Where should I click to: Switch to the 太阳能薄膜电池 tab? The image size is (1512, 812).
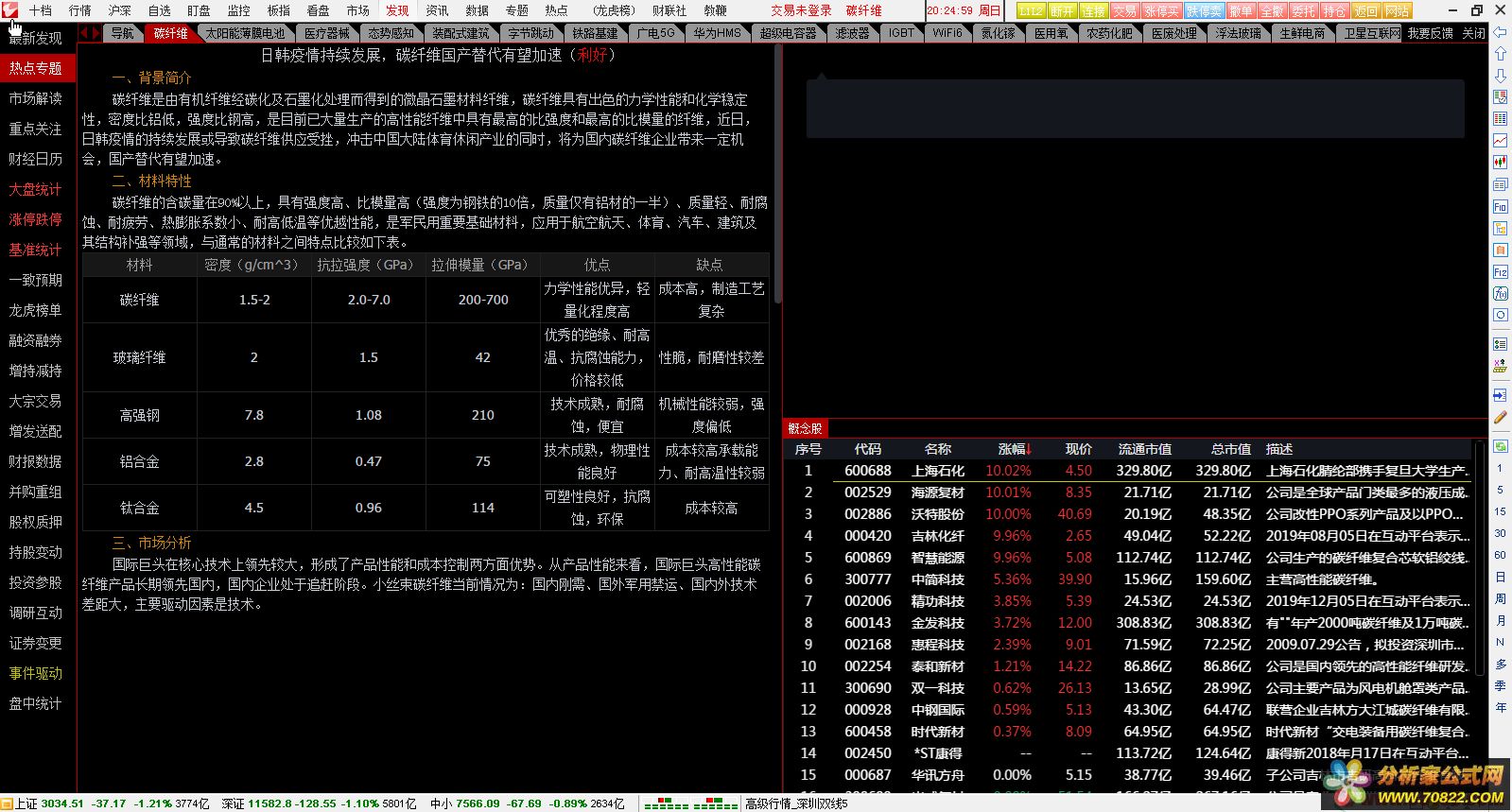pyautogui.click(x=245, y=32)
